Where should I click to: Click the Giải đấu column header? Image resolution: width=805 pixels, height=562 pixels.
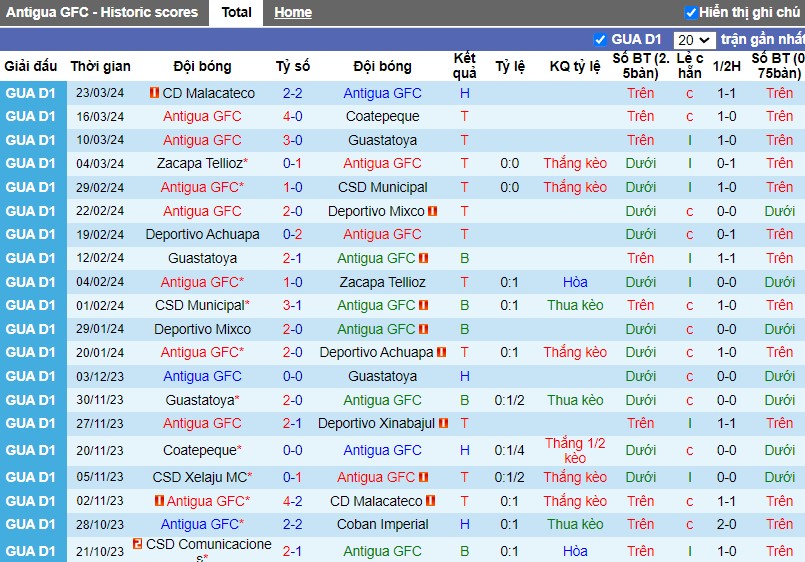pos(31,66)
